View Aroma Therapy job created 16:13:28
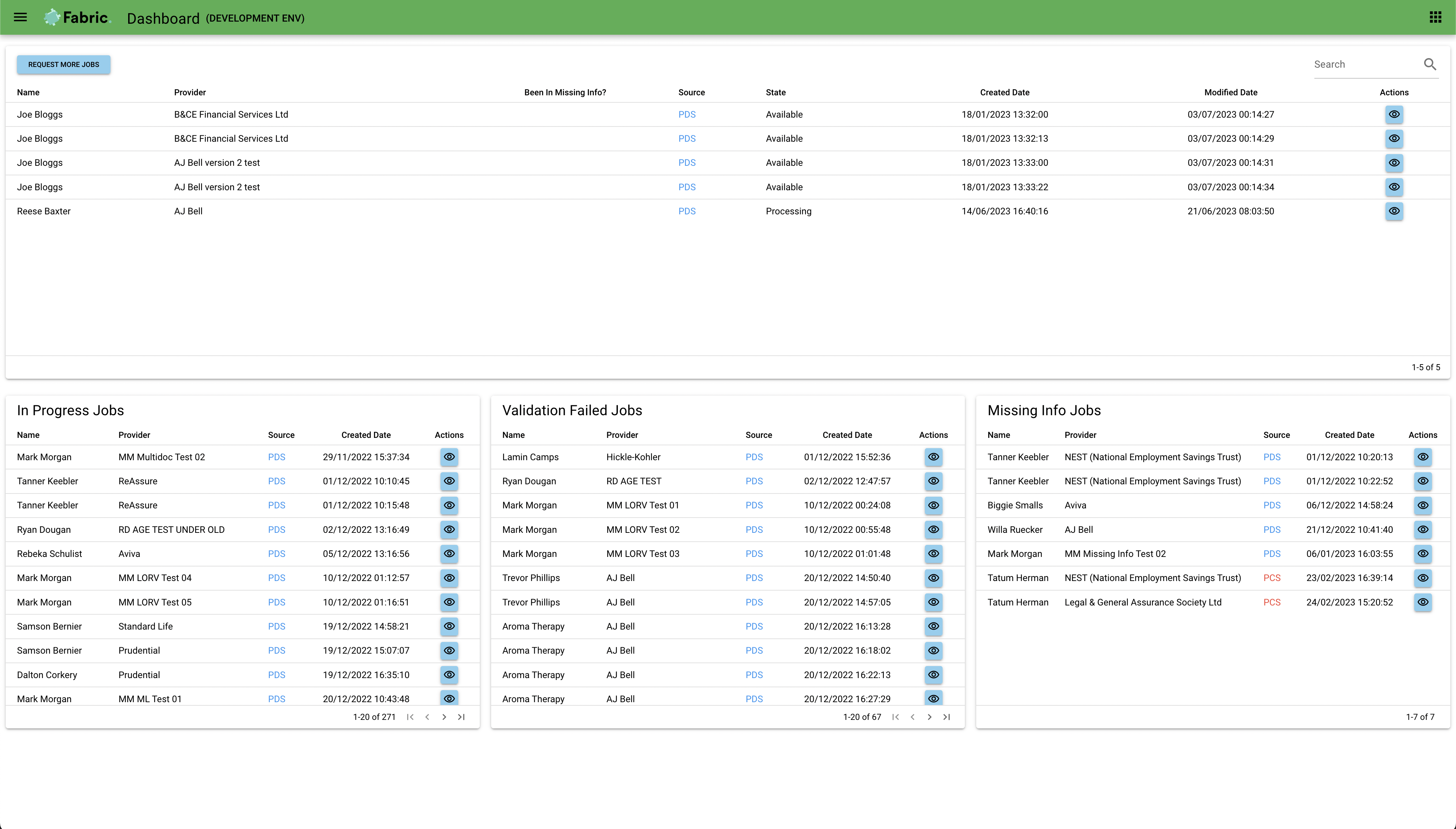 933,626
